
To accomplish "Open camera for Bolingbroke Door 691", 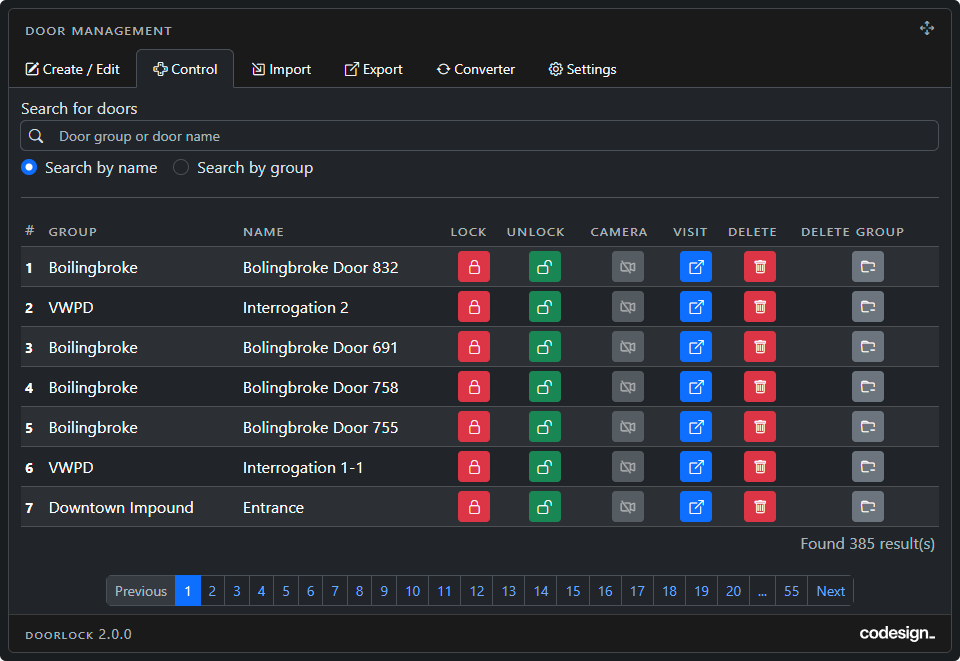I will coord(627,347).
